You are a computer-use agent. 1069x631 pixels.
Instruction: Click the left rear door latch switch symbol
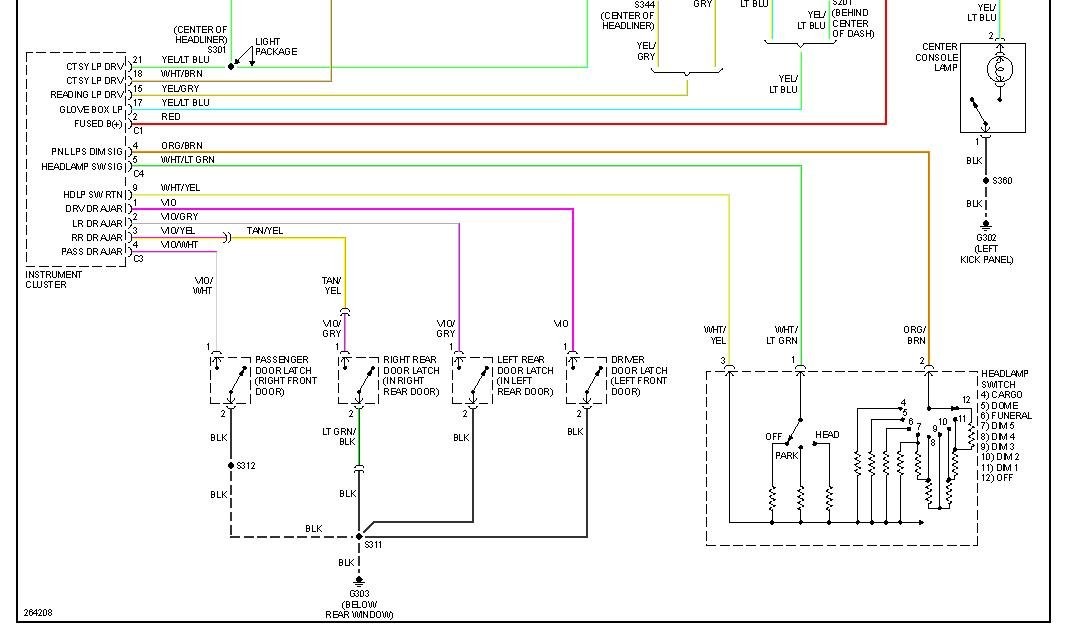click(472, 380)
